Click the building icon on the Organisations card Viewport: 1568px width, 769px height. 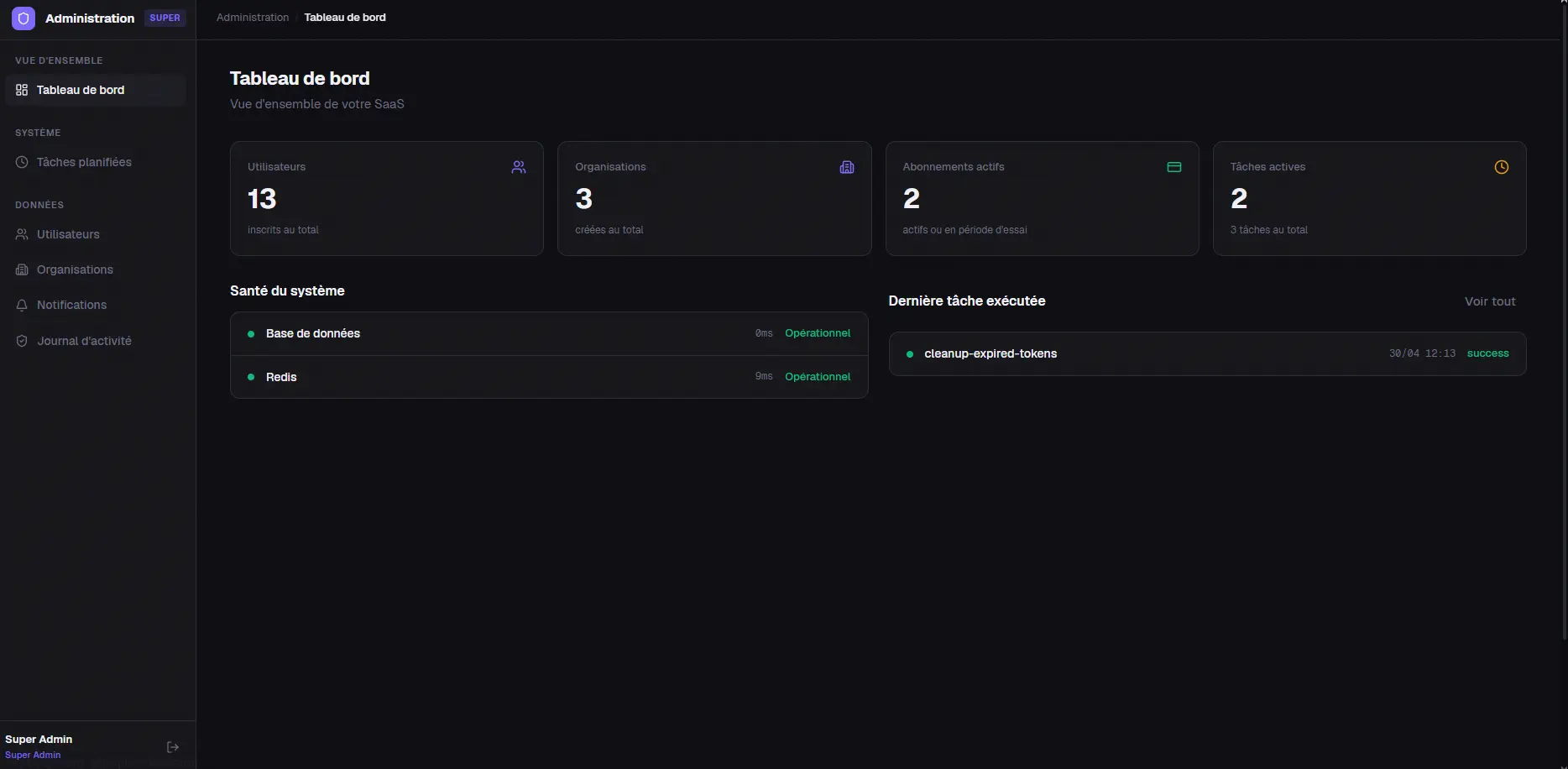click(x=847, y=167)
